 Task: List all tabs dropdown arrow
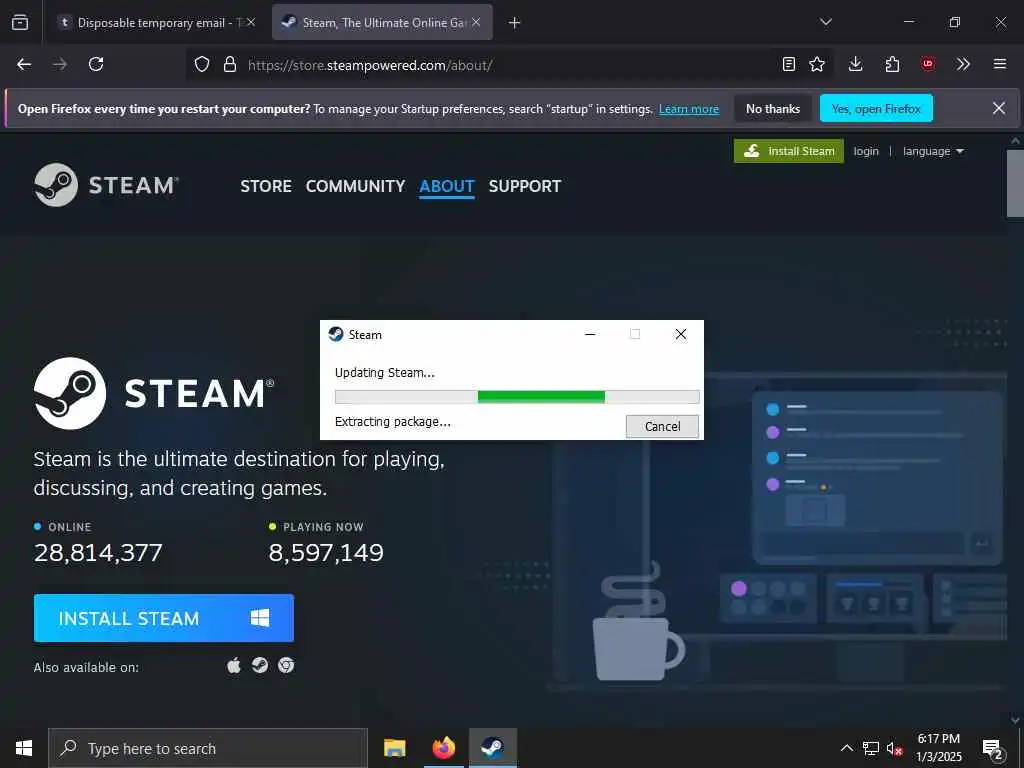(x=826, y=22)
